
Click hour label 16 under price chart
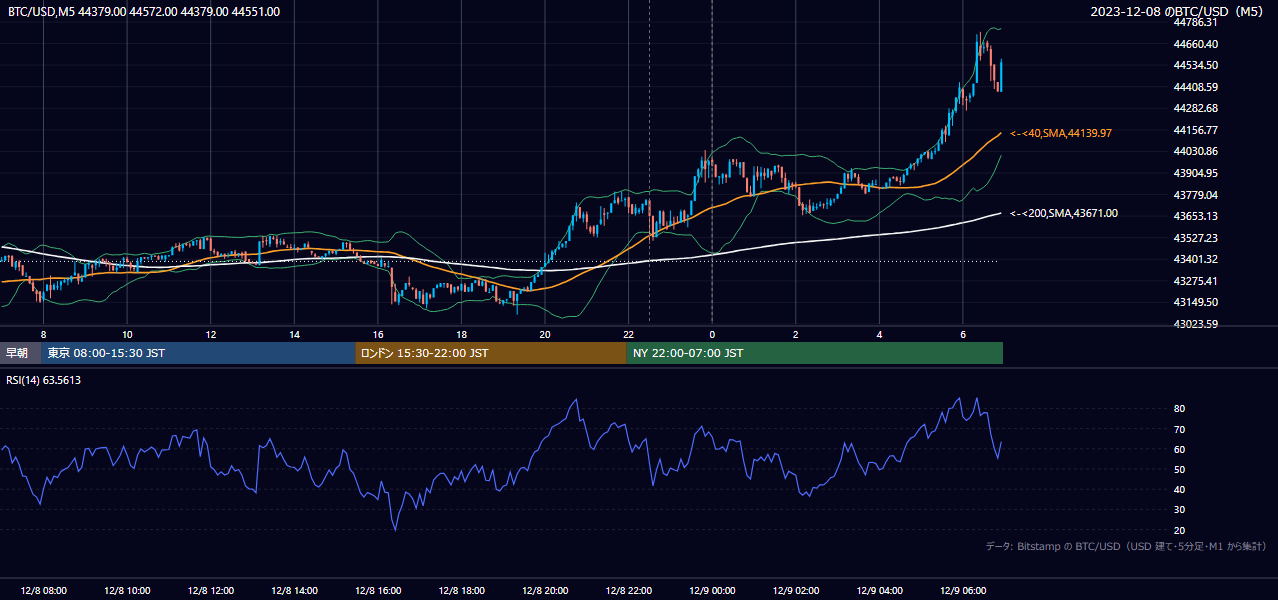378,334
